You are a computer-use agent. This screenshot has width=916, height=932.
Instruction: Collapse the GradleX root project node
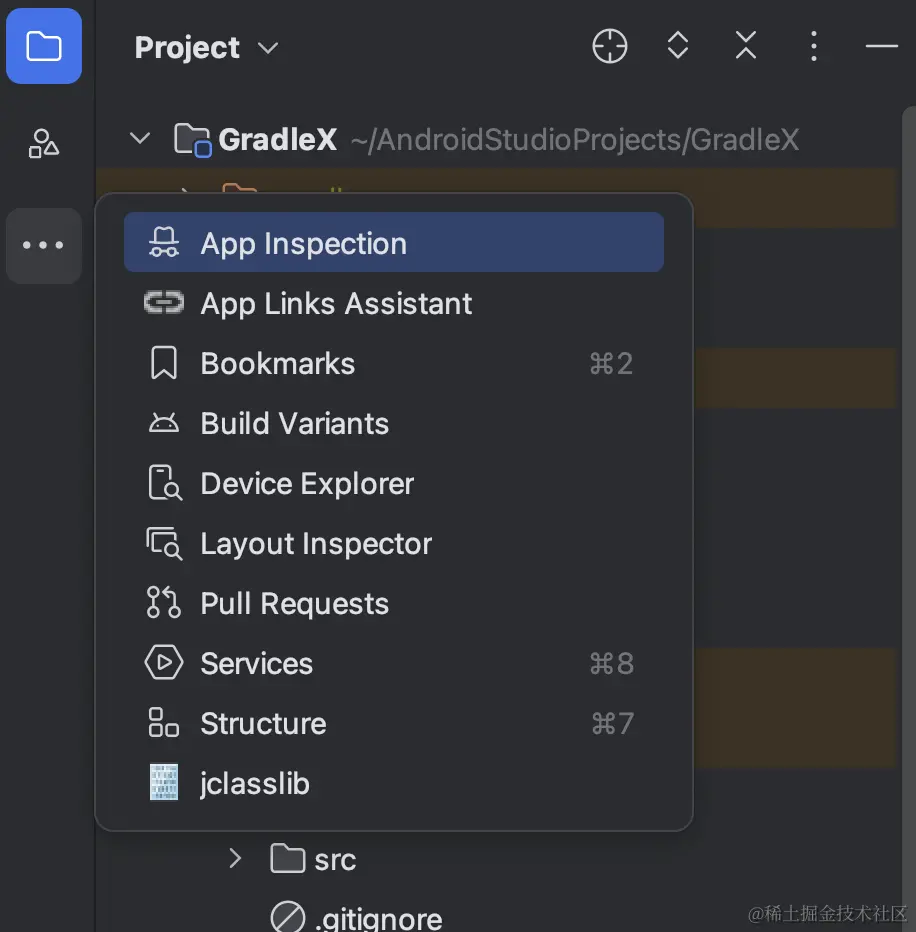click(140, 139)
